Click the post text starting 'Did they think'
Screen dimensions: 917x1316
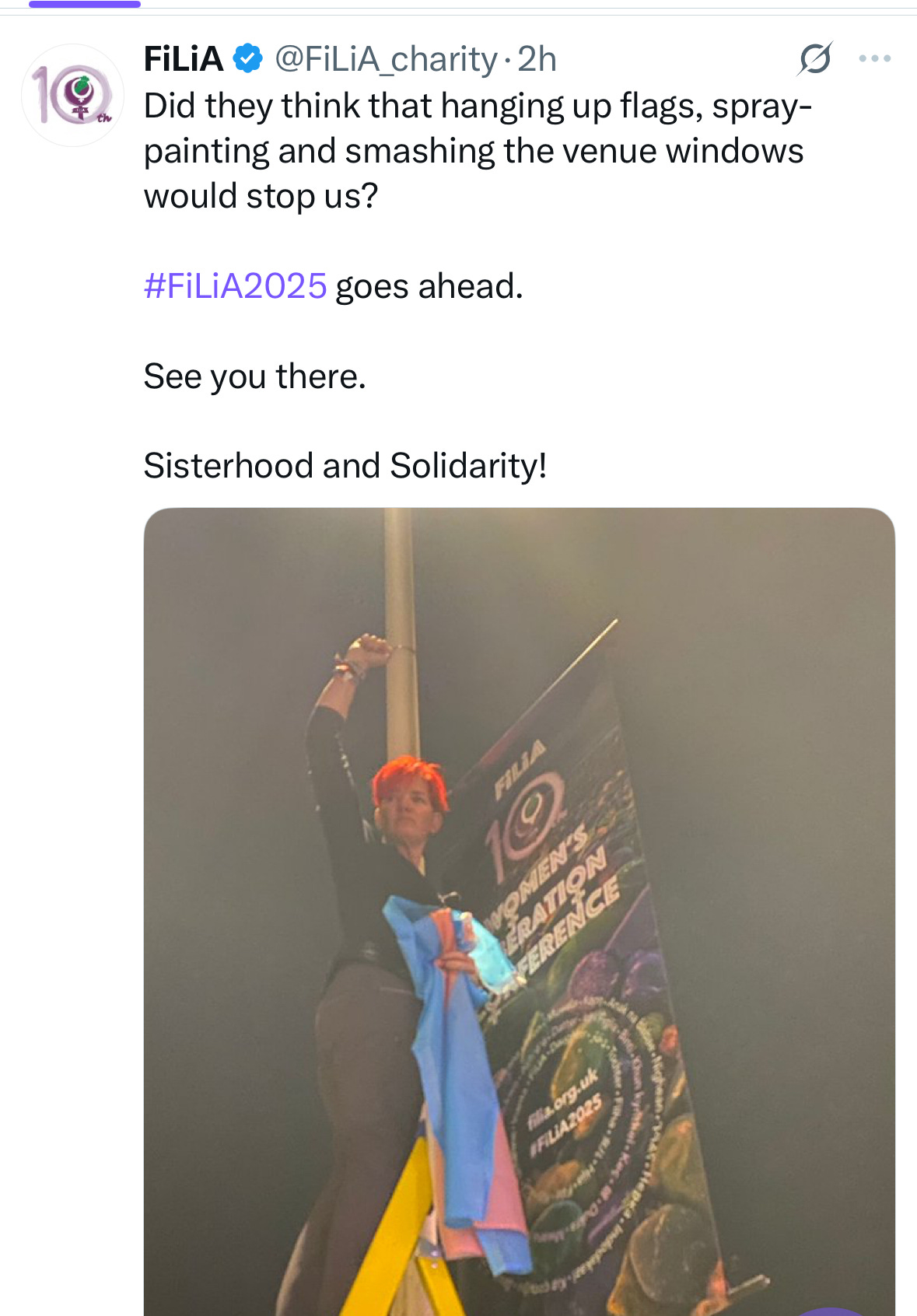[x=478, y=151]
